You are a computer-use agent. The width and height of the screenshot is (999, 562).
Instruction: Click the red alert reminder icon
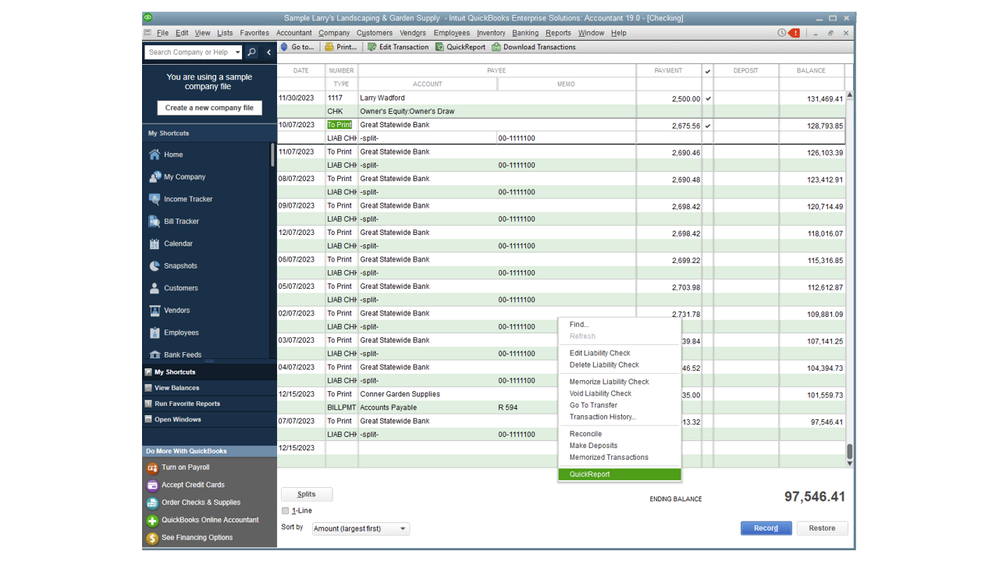click(794, 33)
